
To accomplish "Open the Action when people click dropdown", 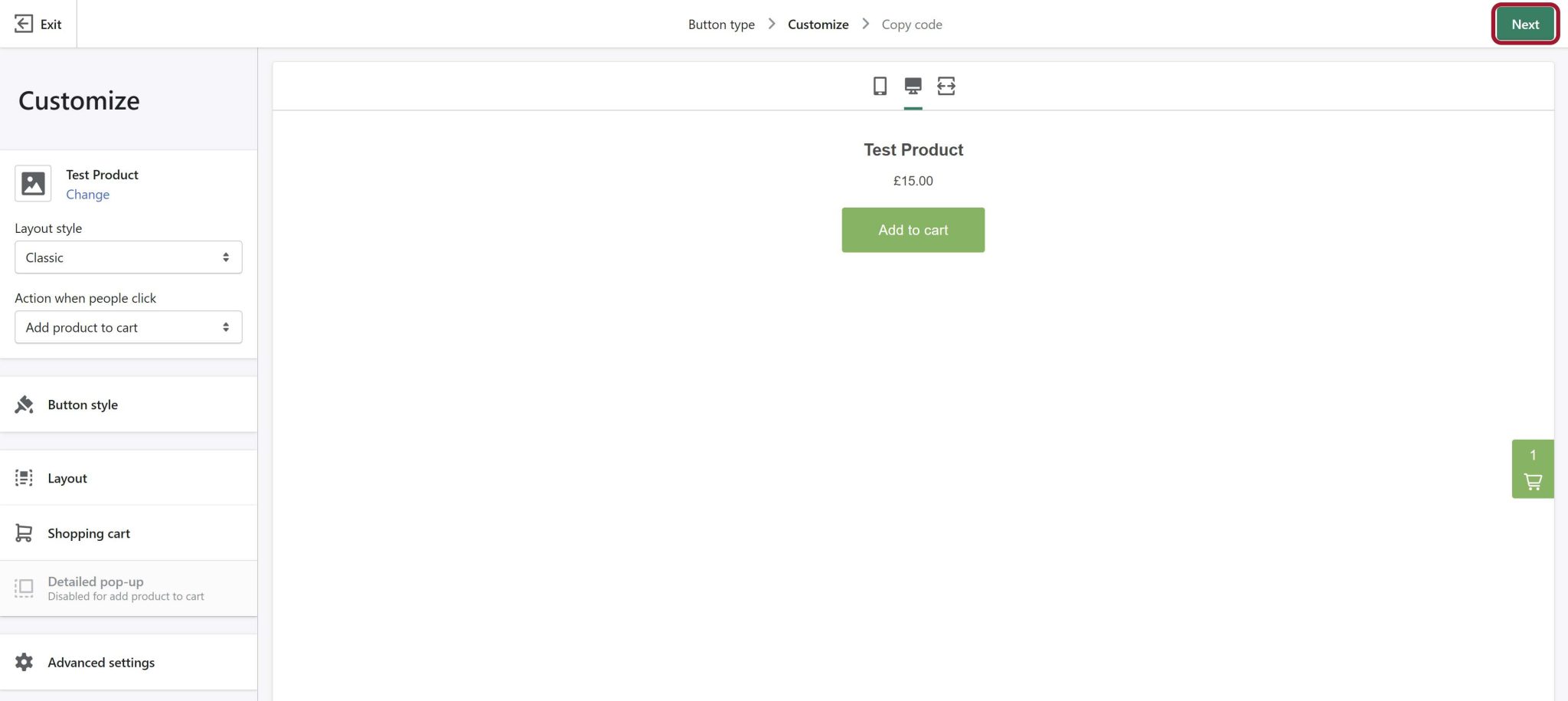I will click(129, 327).
